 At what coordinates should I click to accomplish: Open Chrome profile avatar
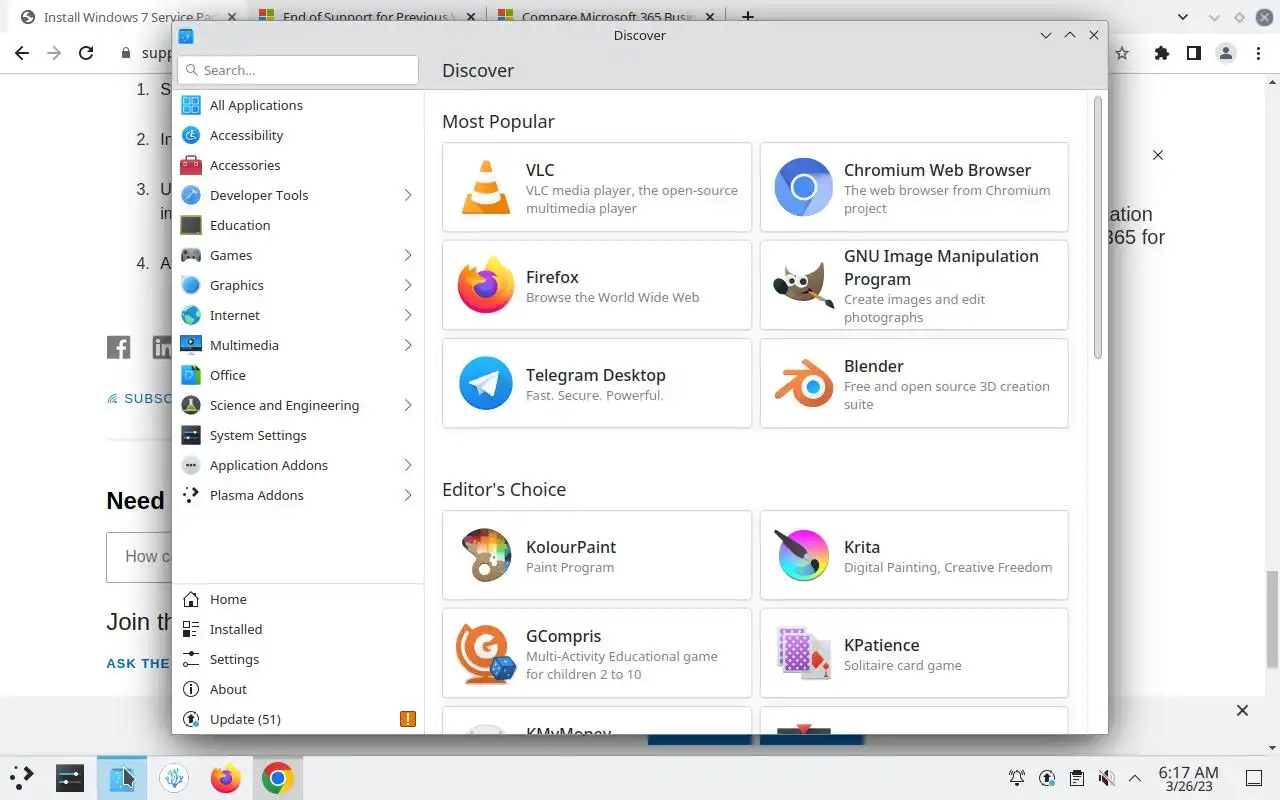point(1226,53)
